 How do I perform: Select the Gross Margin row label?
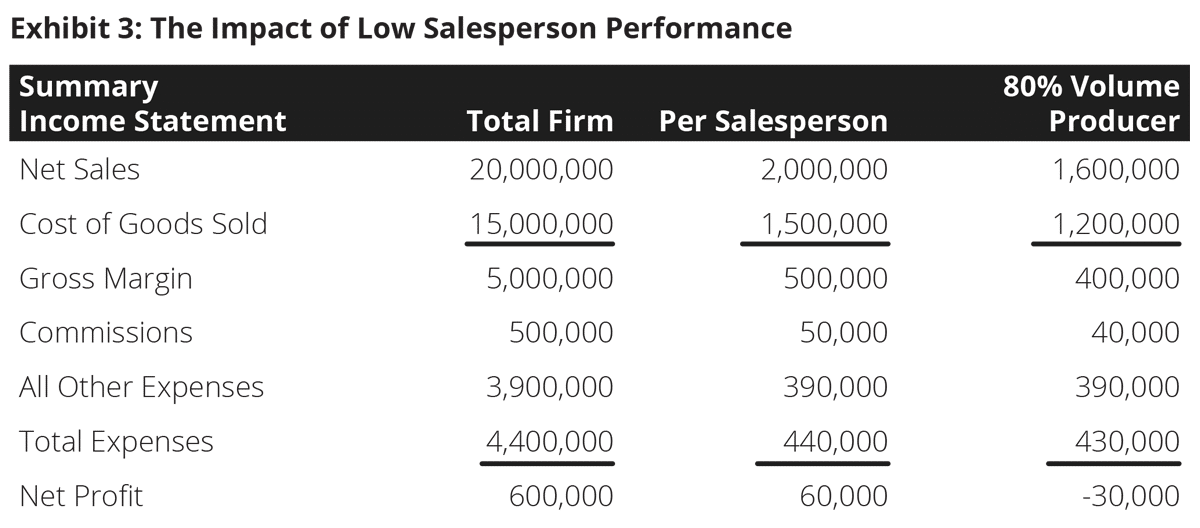(105, 278)
